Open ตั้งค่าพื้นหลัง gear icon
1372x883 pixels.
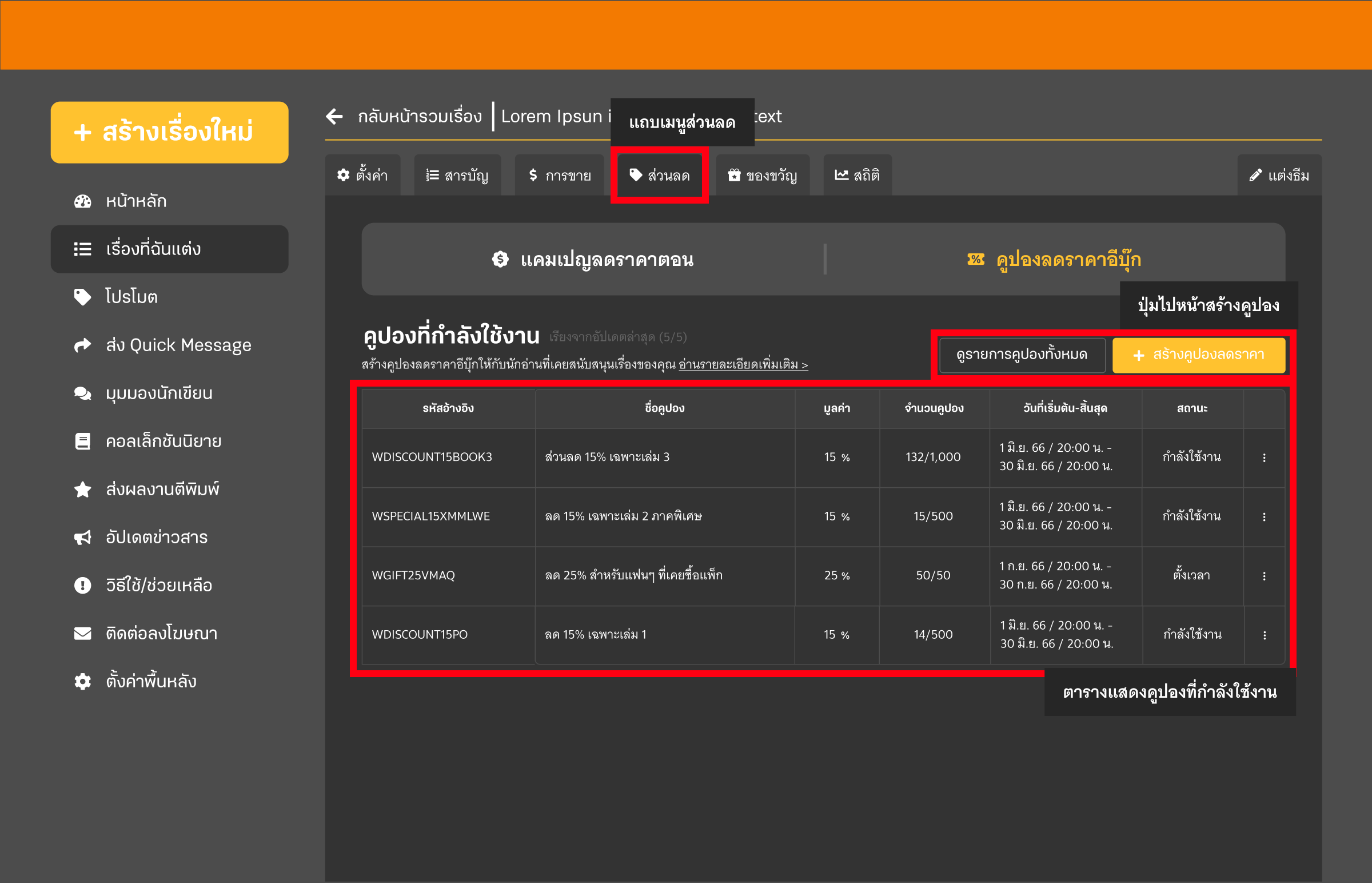[82, 681]
